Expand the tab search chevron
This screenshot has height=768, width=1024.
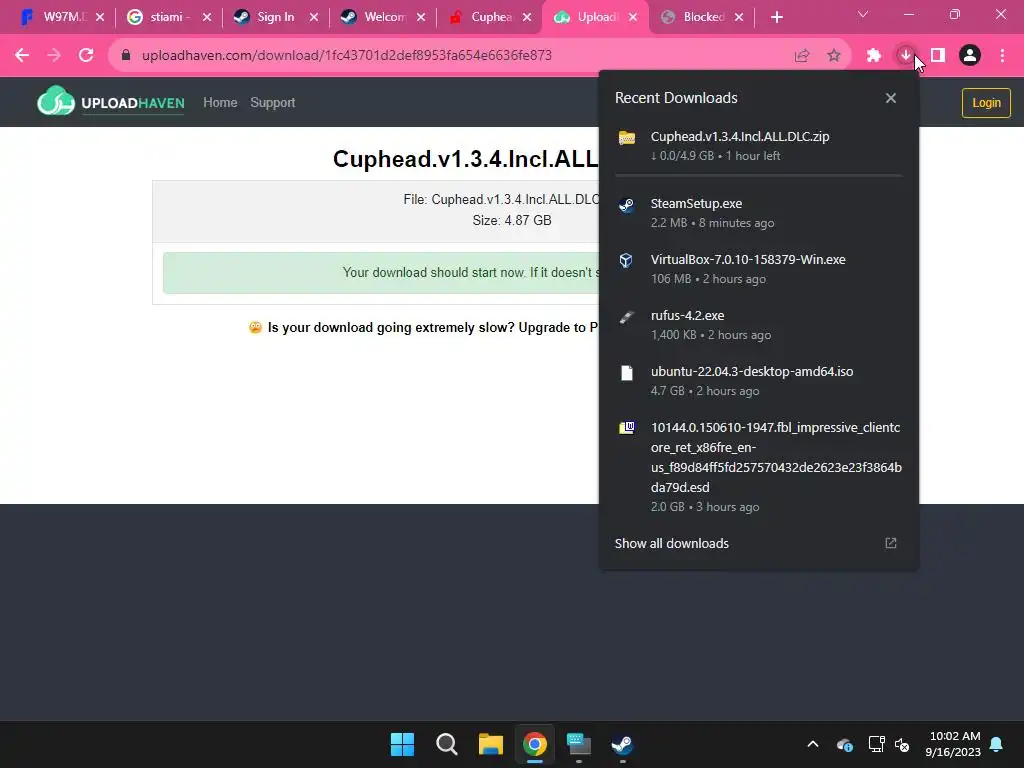863,14
